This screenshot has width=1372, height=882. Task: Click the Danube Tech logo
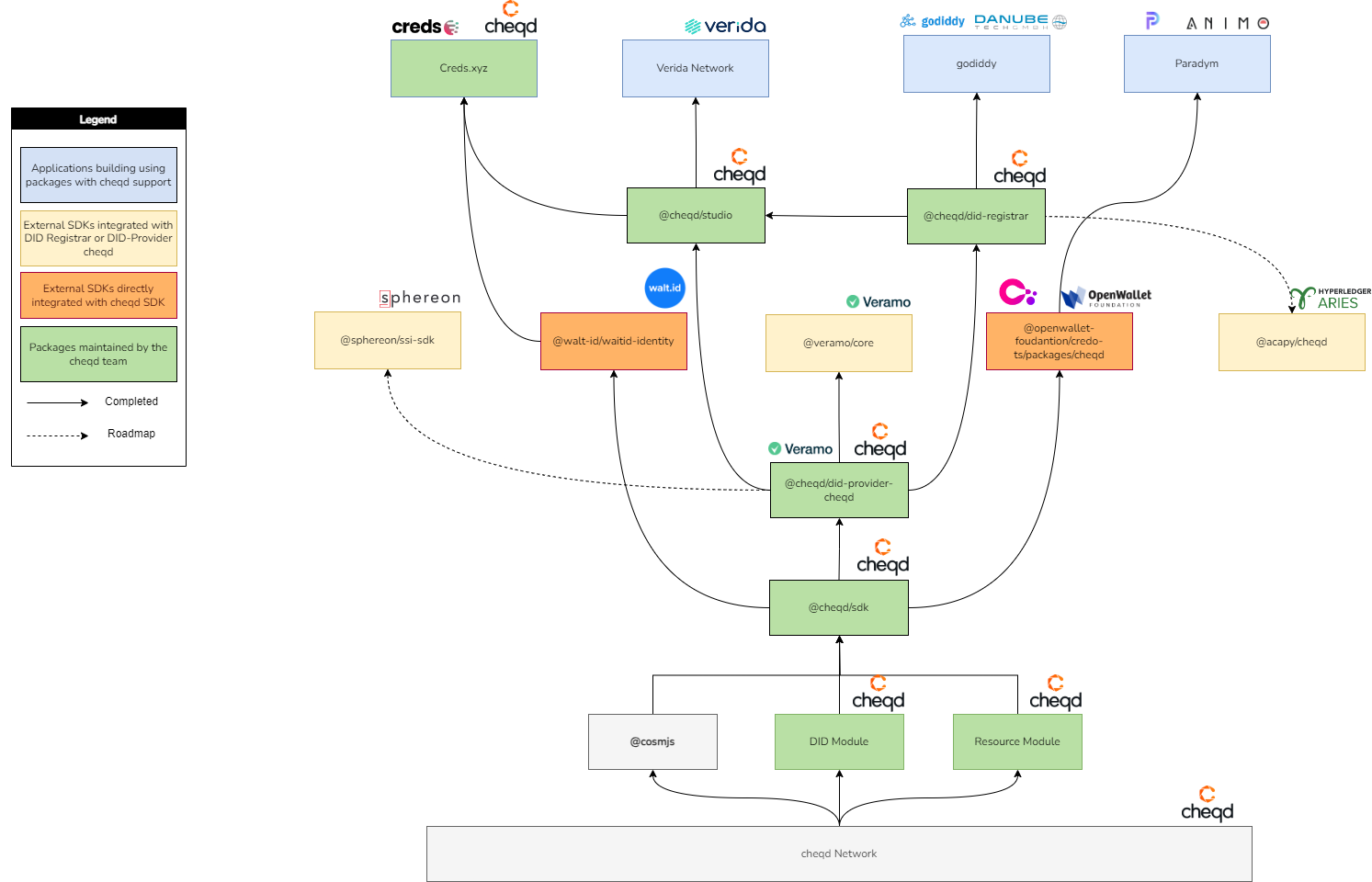point(1020,21)
